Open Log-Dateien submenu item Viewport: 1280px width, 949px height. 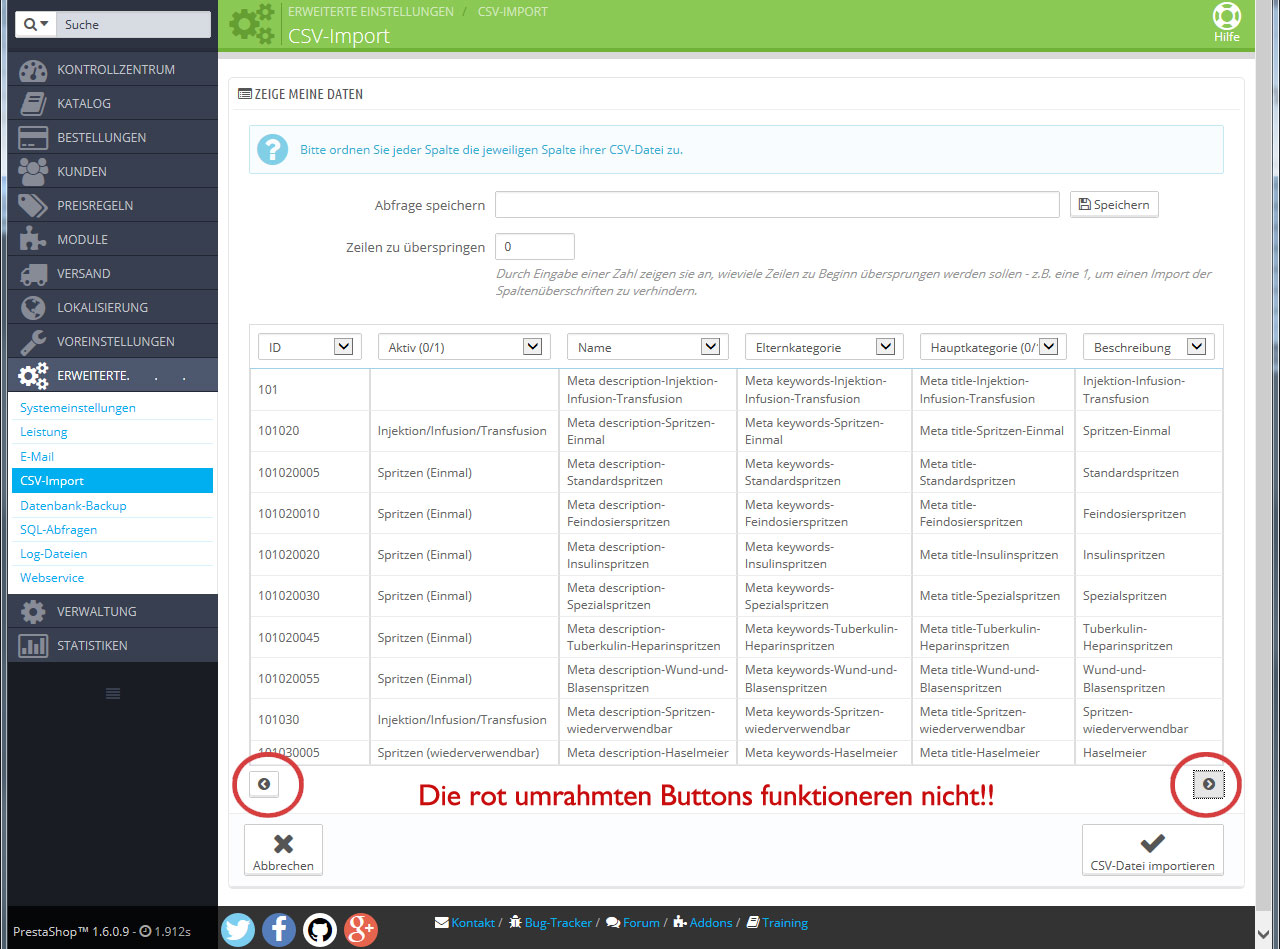coord(54,553)
